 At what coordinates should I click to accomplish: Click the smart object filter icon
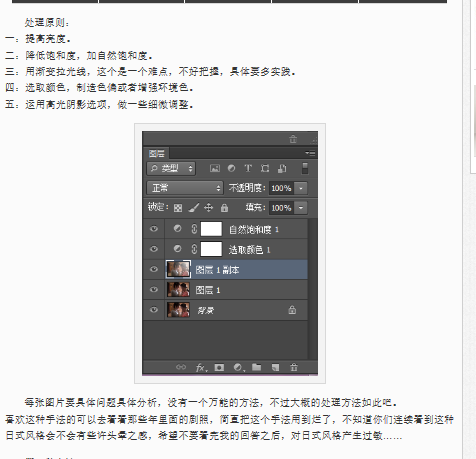[x=282, y=168]
